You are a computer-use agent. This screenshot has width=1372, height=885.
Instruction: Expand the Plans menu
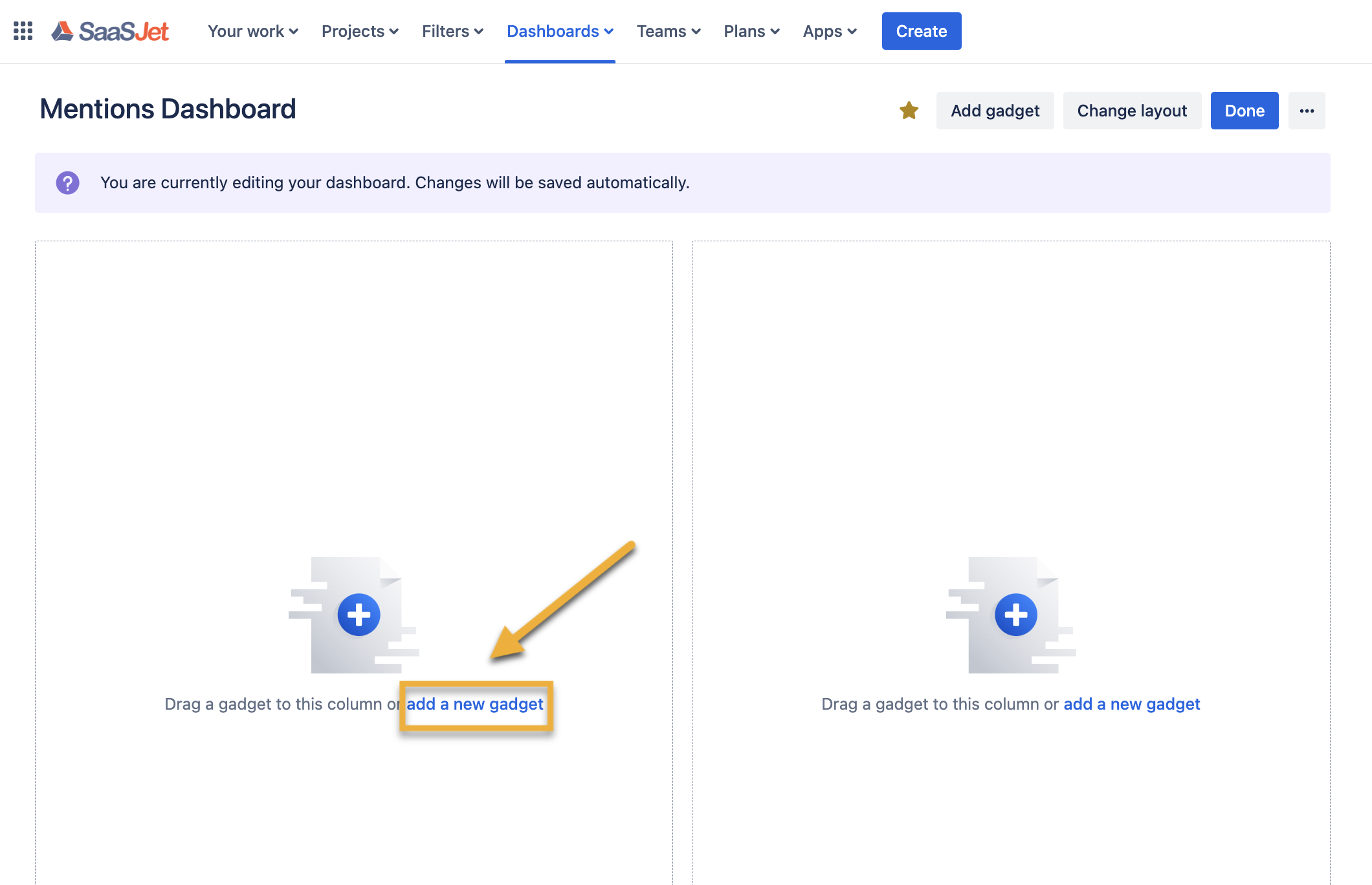(751, 31)
